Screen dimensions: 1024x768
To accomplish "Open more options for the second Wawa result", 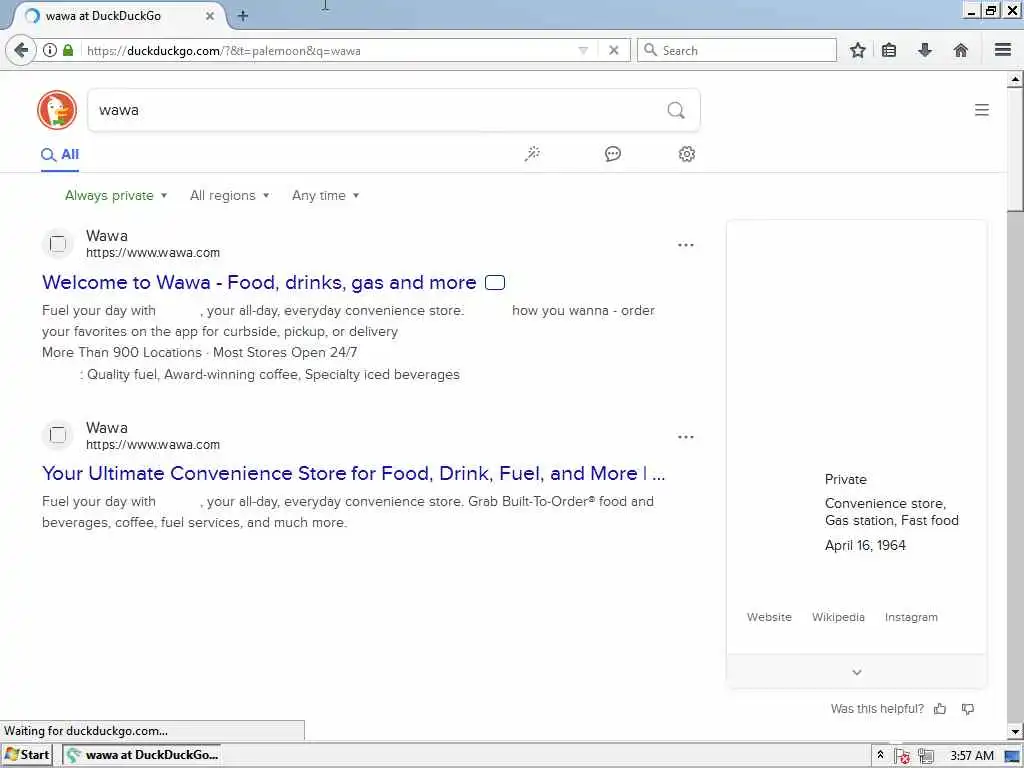I will click(686, 437).
